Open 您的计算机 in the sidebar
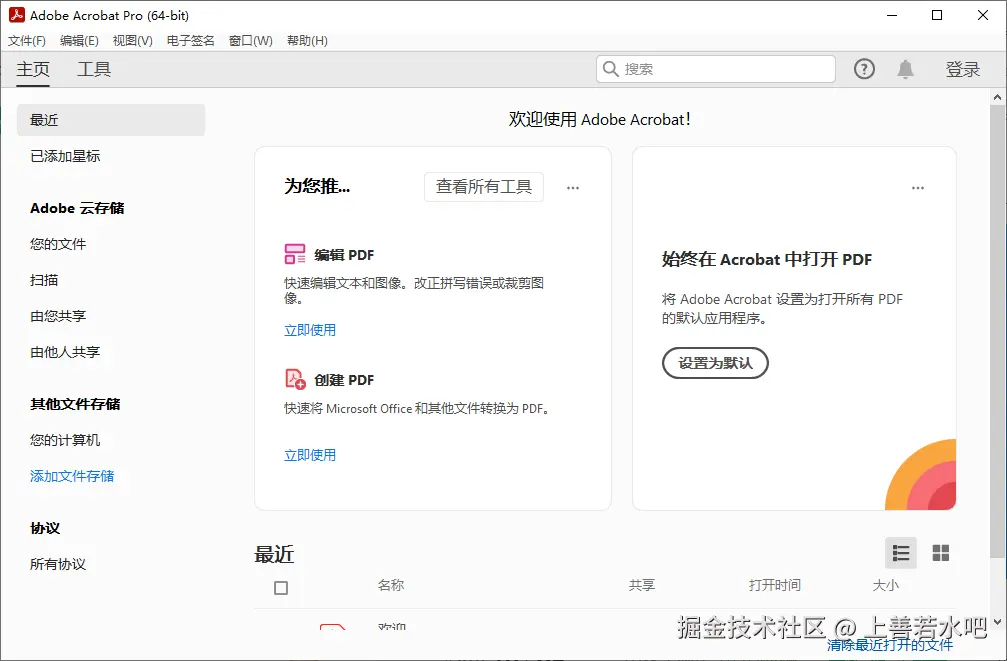The width and height of the screenshot is (1007, 661). [x=65, y=440]
